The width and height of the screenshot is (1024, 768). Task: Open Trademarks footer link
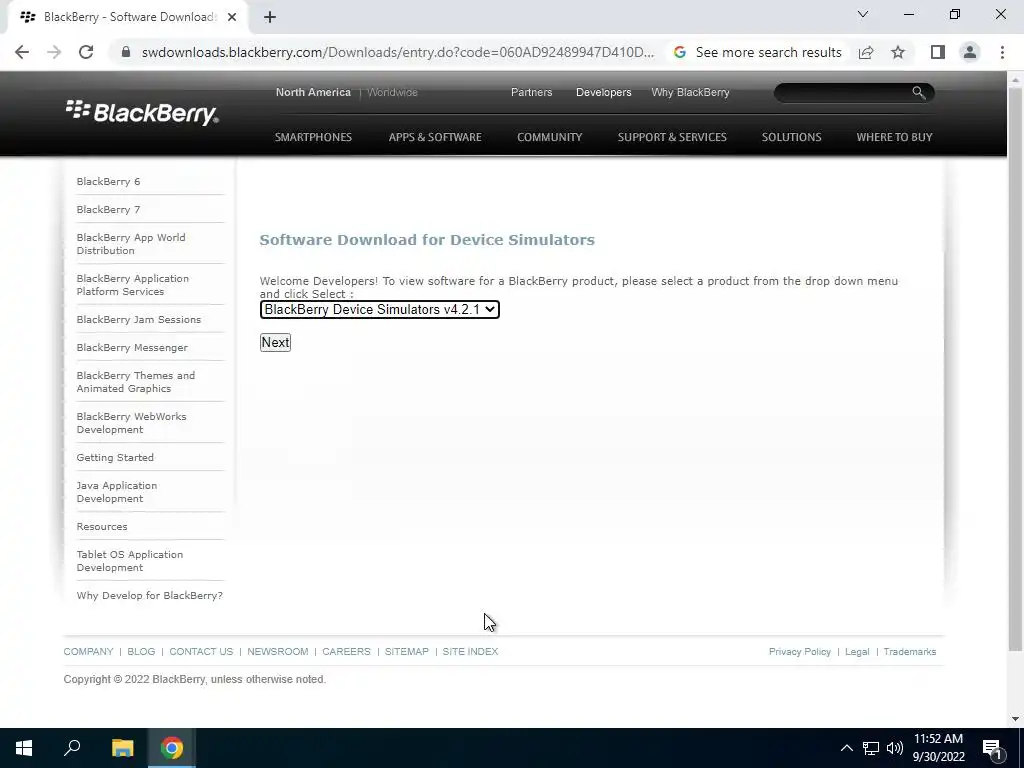point(910,652)
